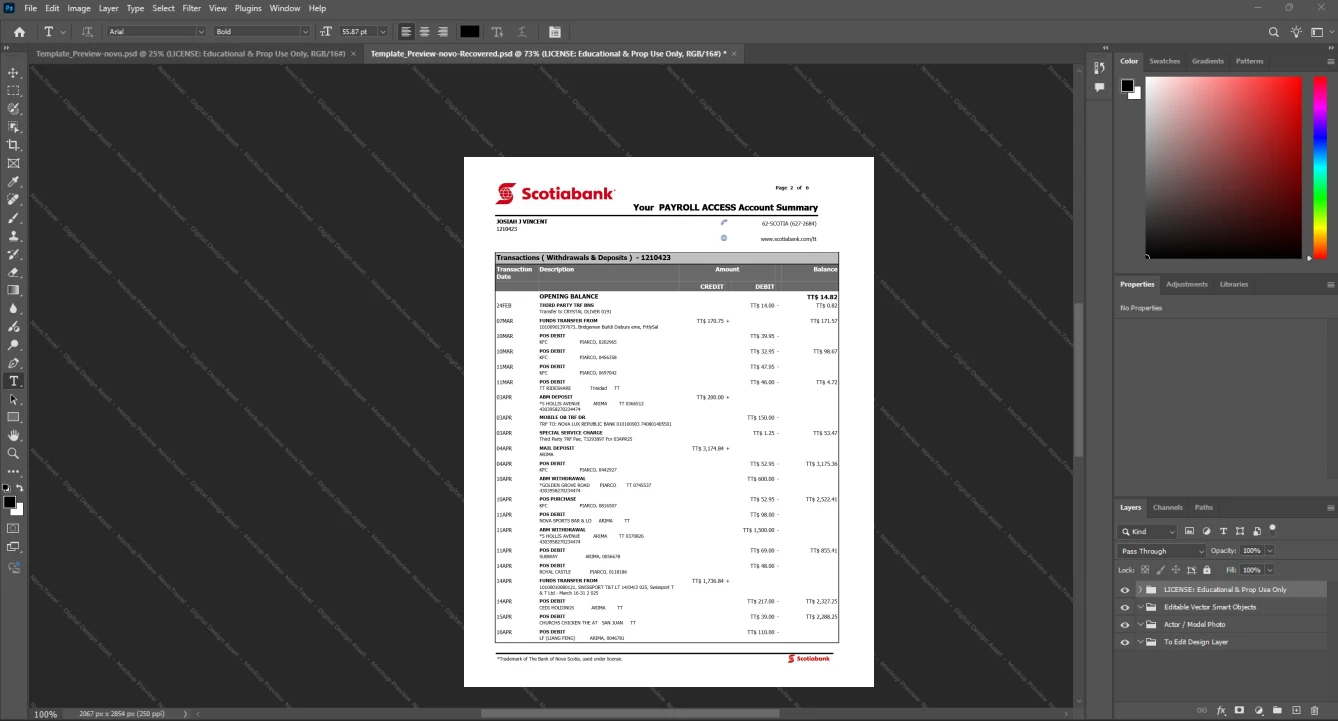Open the Kind filter dropdown

tap(1148, 531)
